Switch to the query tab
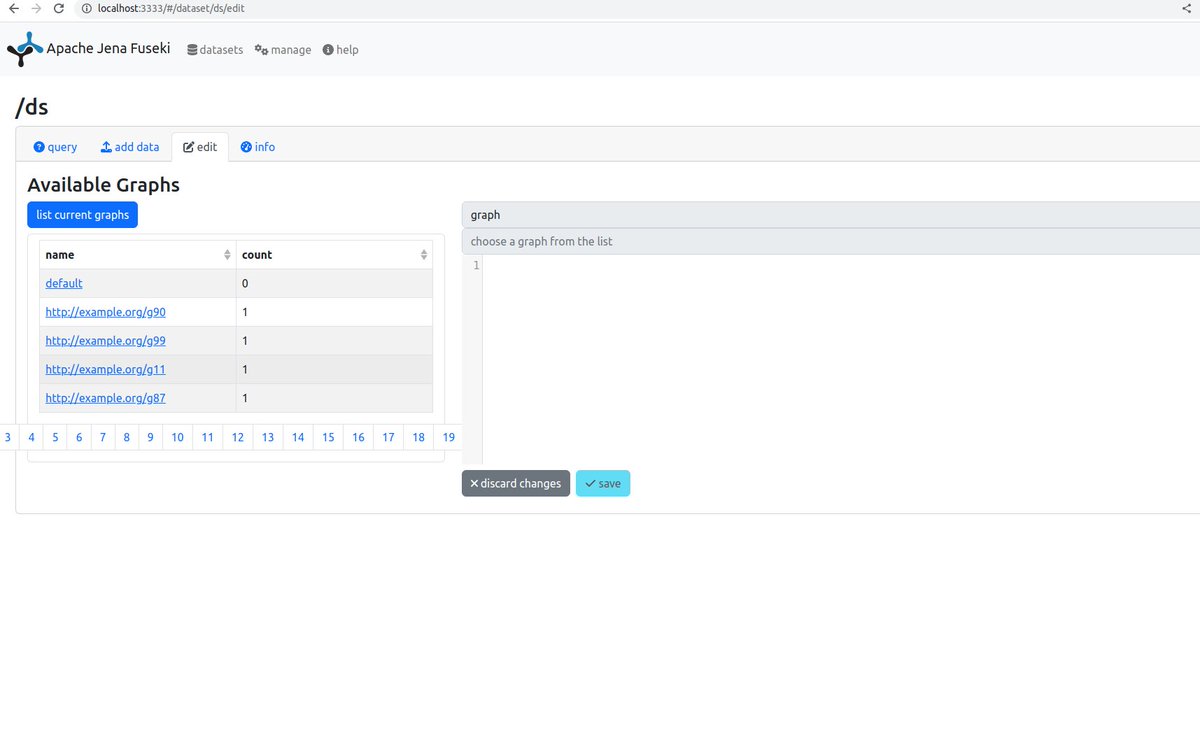1200x747 pixels. [x=55, y=147]
